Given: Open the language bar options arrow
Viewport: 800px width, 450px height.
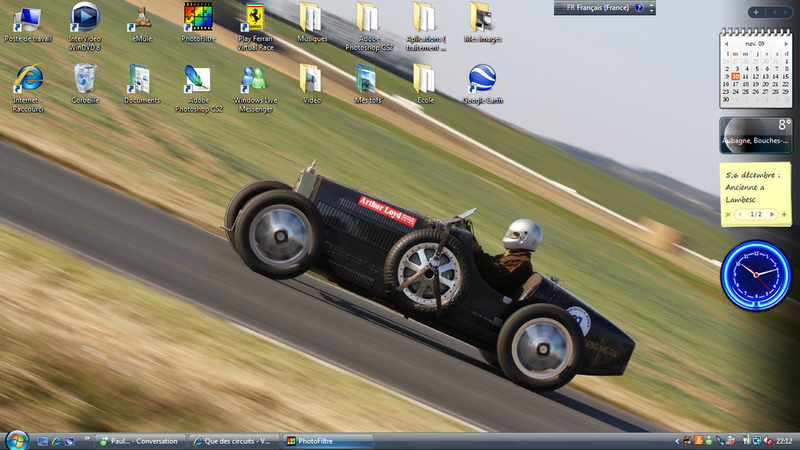Looking at the screenshot, I should coord(652,10).
